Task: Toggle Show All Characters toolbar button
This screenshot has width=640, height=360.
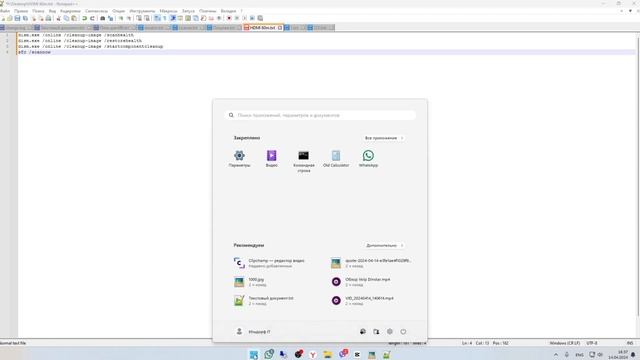Action: pos(165,18)
